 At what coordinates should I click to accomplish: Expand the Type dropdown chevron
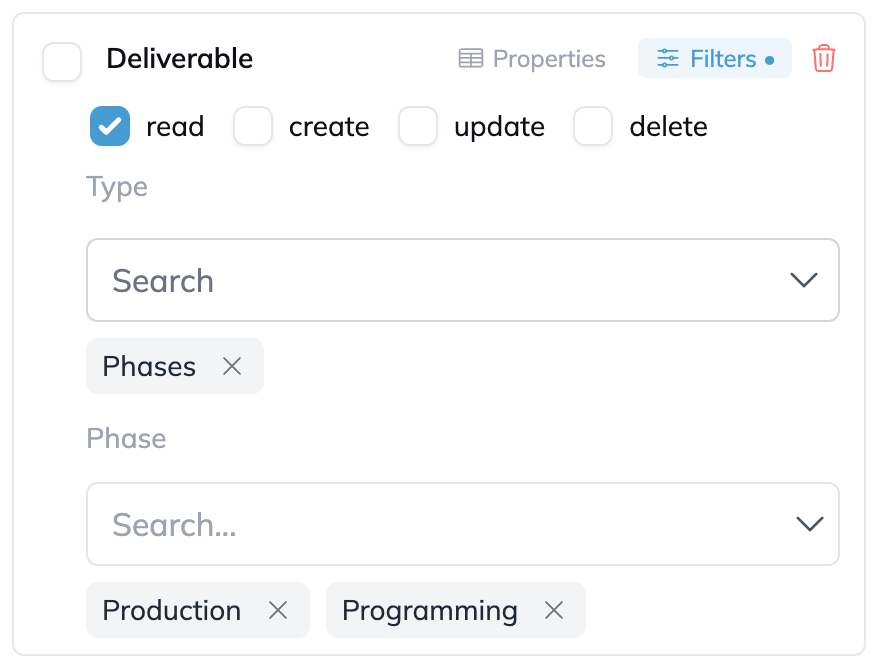(804, 280)
